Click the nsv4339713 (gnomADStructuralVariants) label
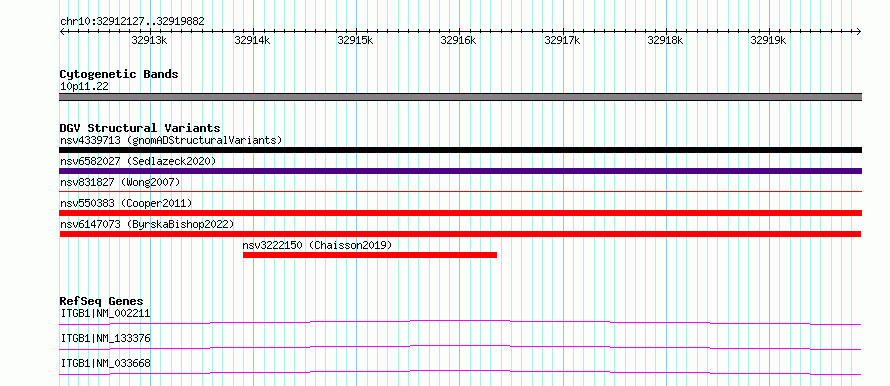Image resolution: width=890 pixels, height=386 pixels. pos(171,140)
